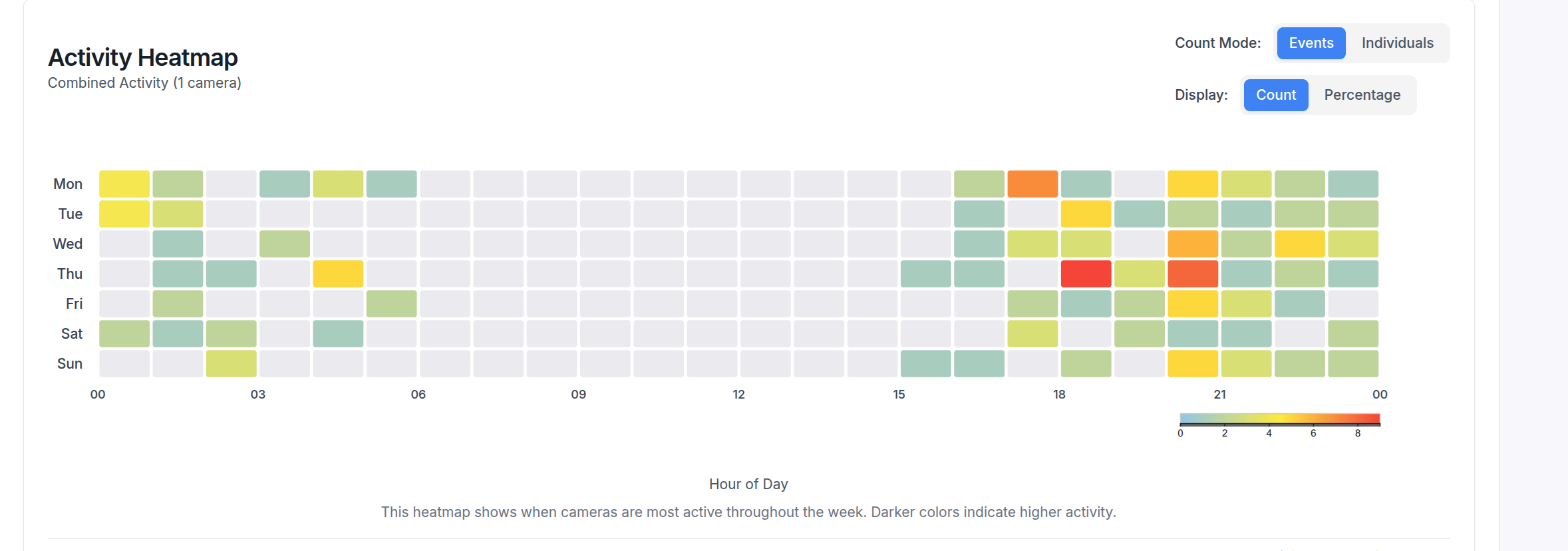This screenshot has width=1568, height=551.
Task: Click the 12 hour axis label
Action: pyautogui.click(x=738, y=394)
